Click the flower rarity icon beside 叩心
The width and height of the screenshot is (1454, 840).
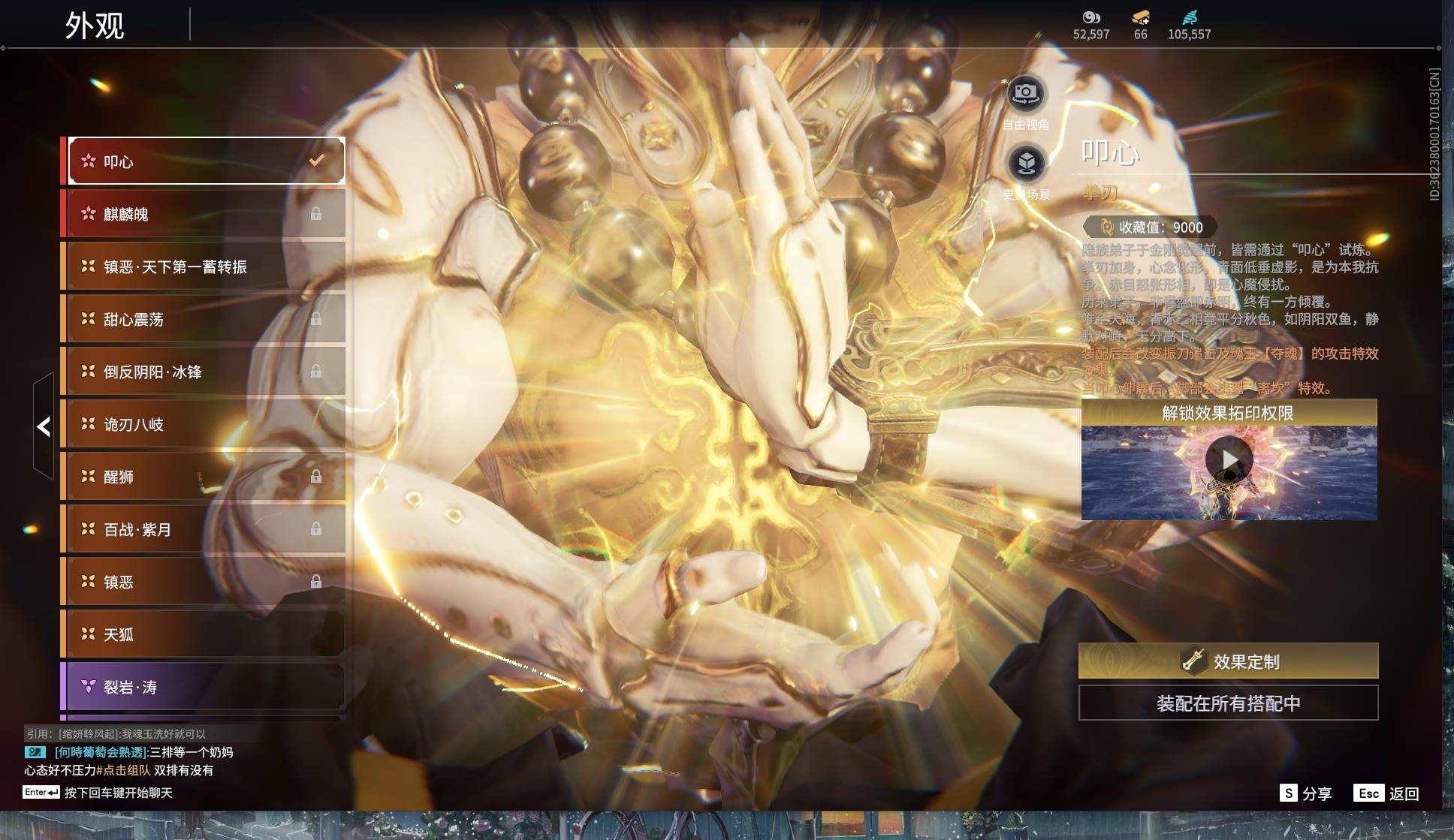click(89, 161)
